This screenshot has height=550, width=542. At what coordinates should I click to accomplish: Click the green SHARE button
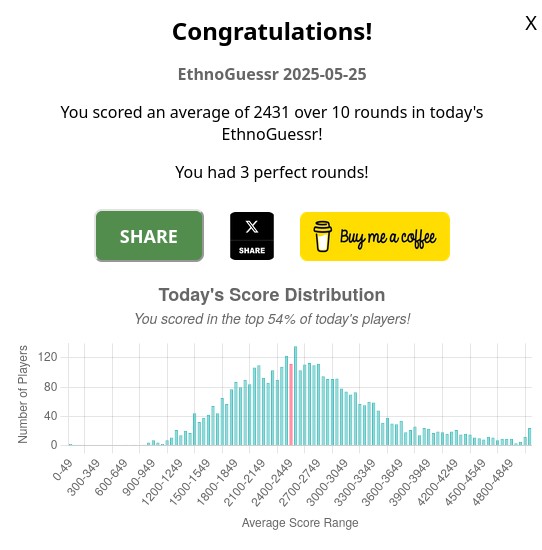pyautogui.click(x=149, y=236)
